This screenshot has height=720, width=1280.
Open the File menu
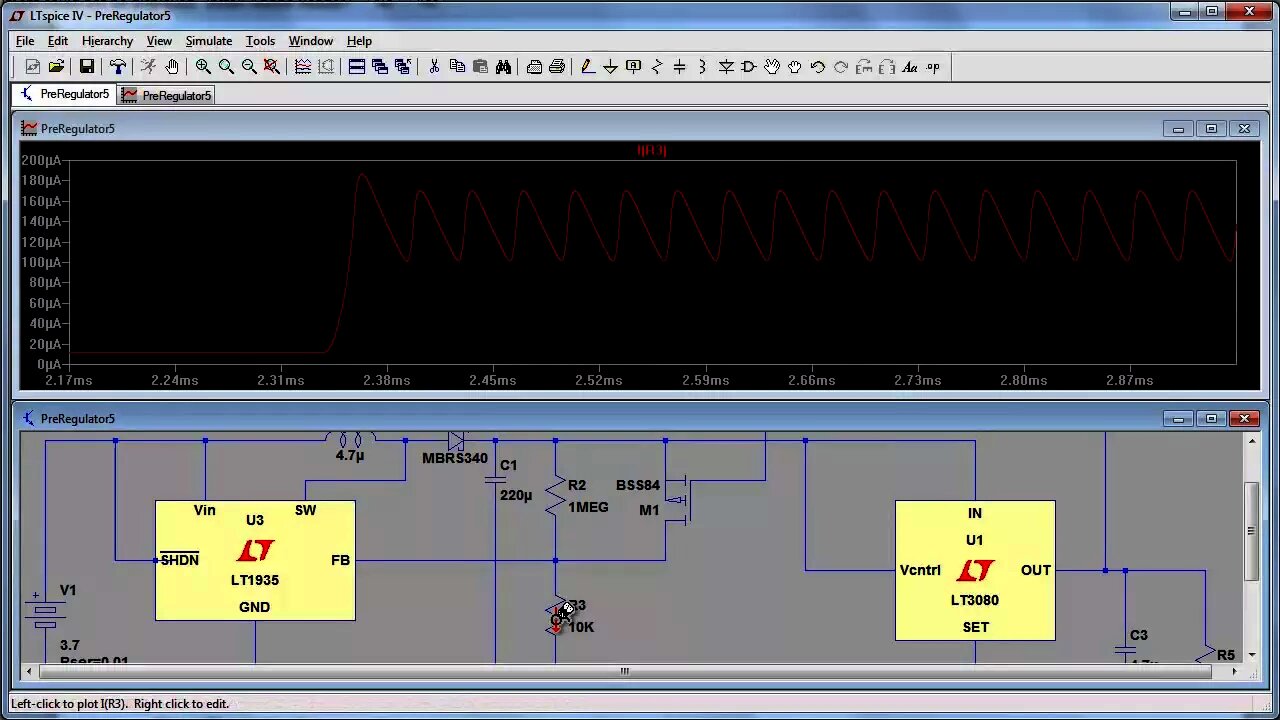point(25,41)
